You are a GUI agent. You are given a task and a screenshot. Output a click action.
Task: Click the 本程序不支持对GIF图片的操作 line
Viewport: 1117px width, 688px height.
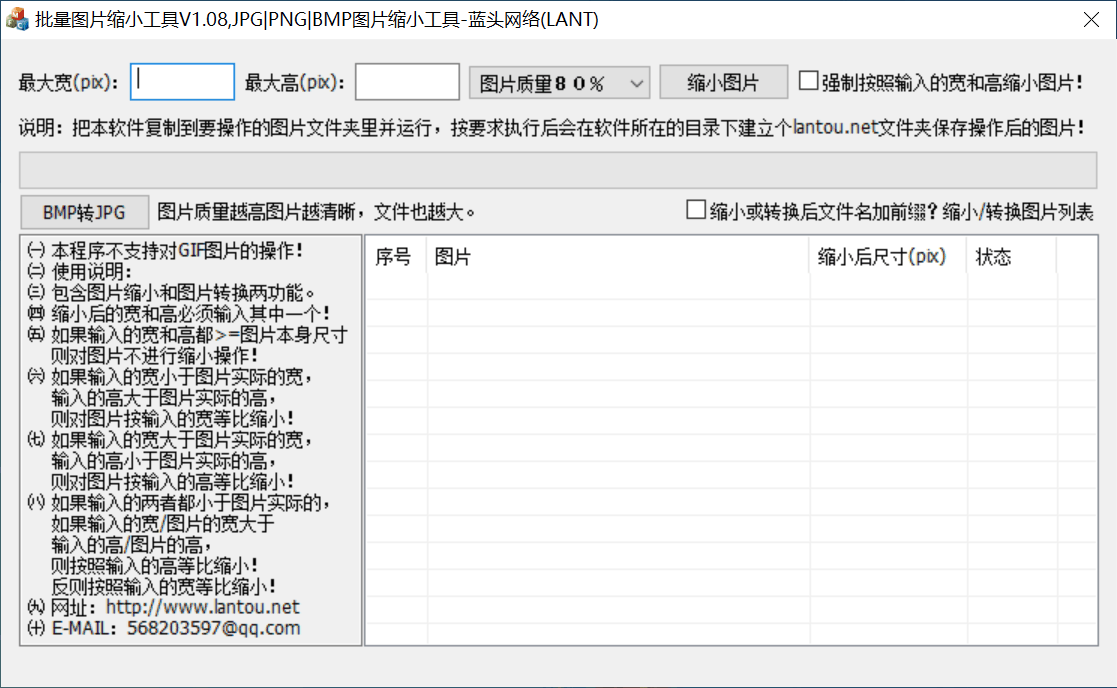coord(177,251)
